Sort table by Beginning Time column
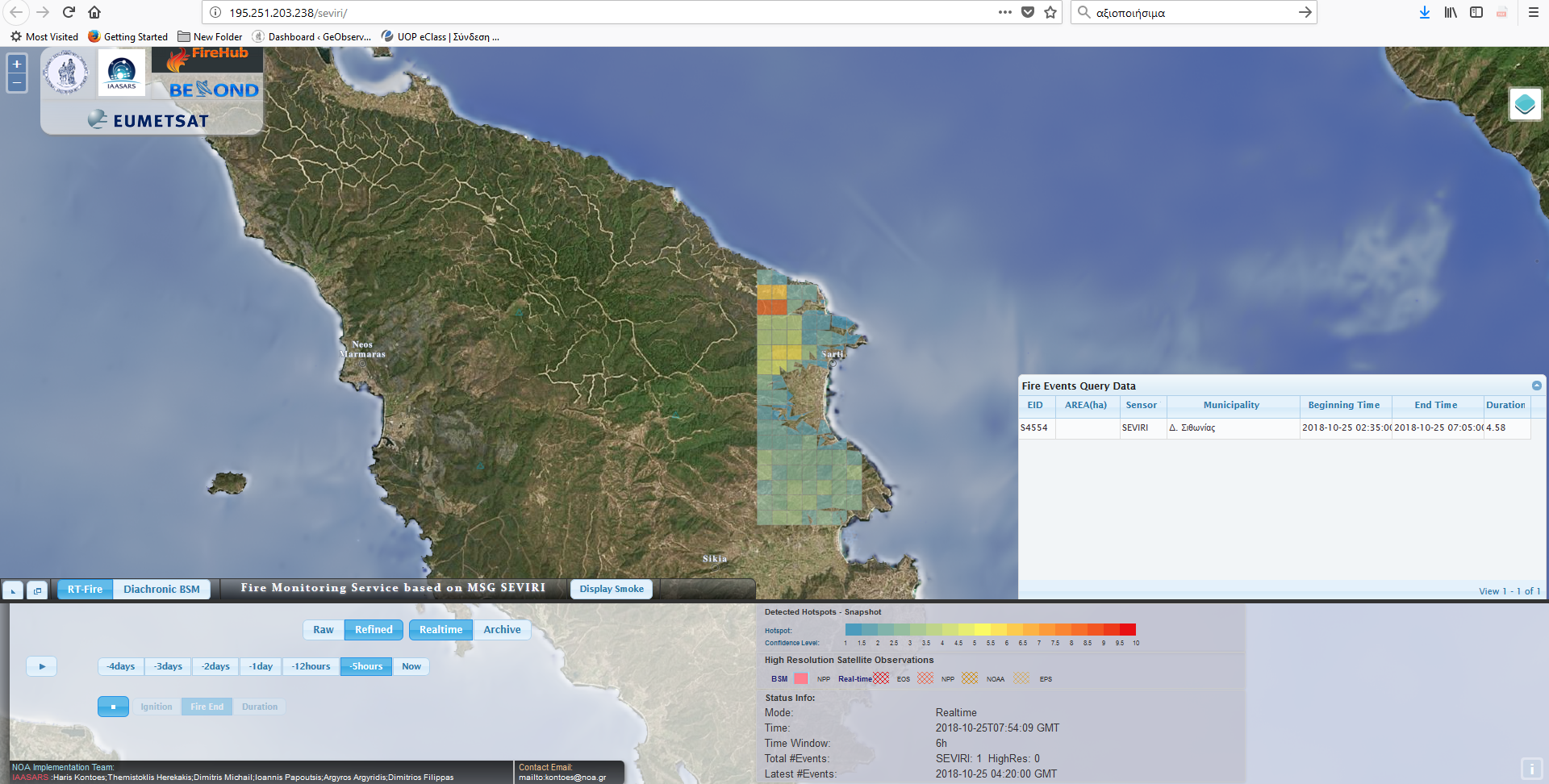Screen dimensions: 1549x784 [1343, 405]
